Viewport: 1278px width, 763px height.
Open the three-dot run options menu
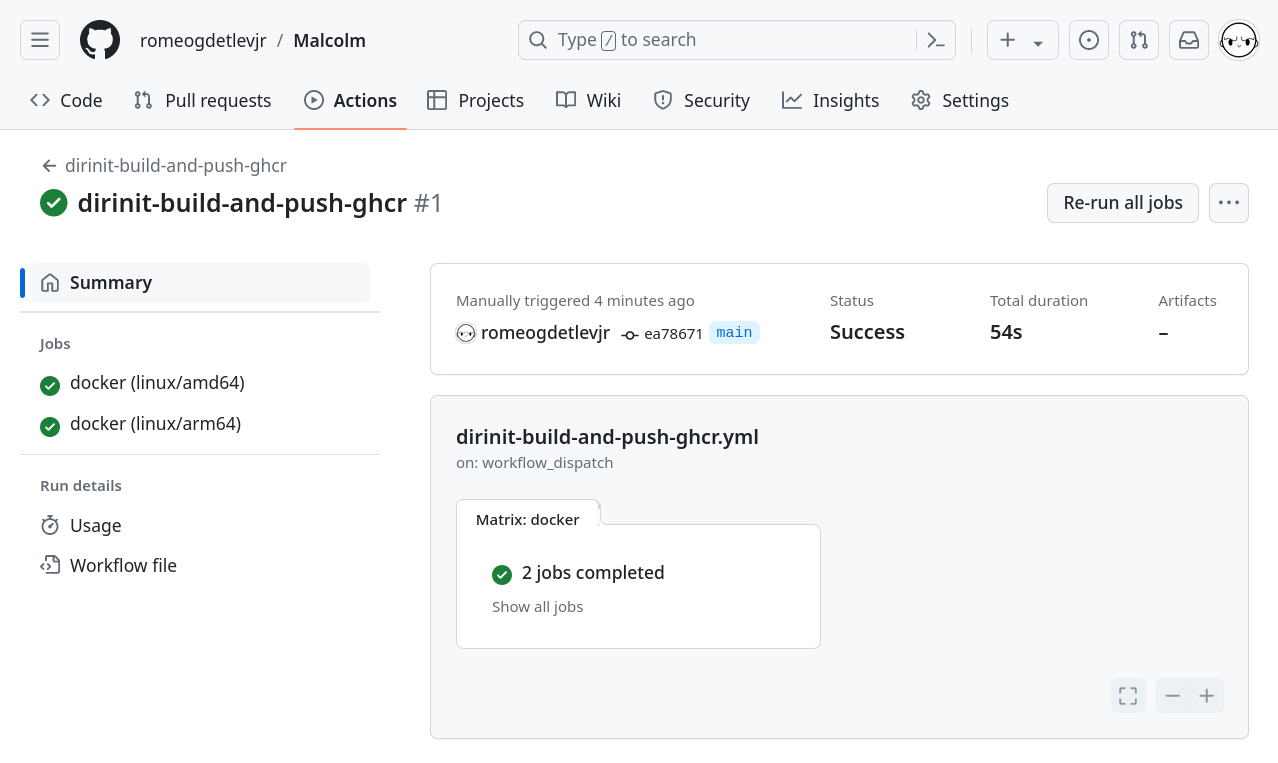click(x=1229, y=203)
